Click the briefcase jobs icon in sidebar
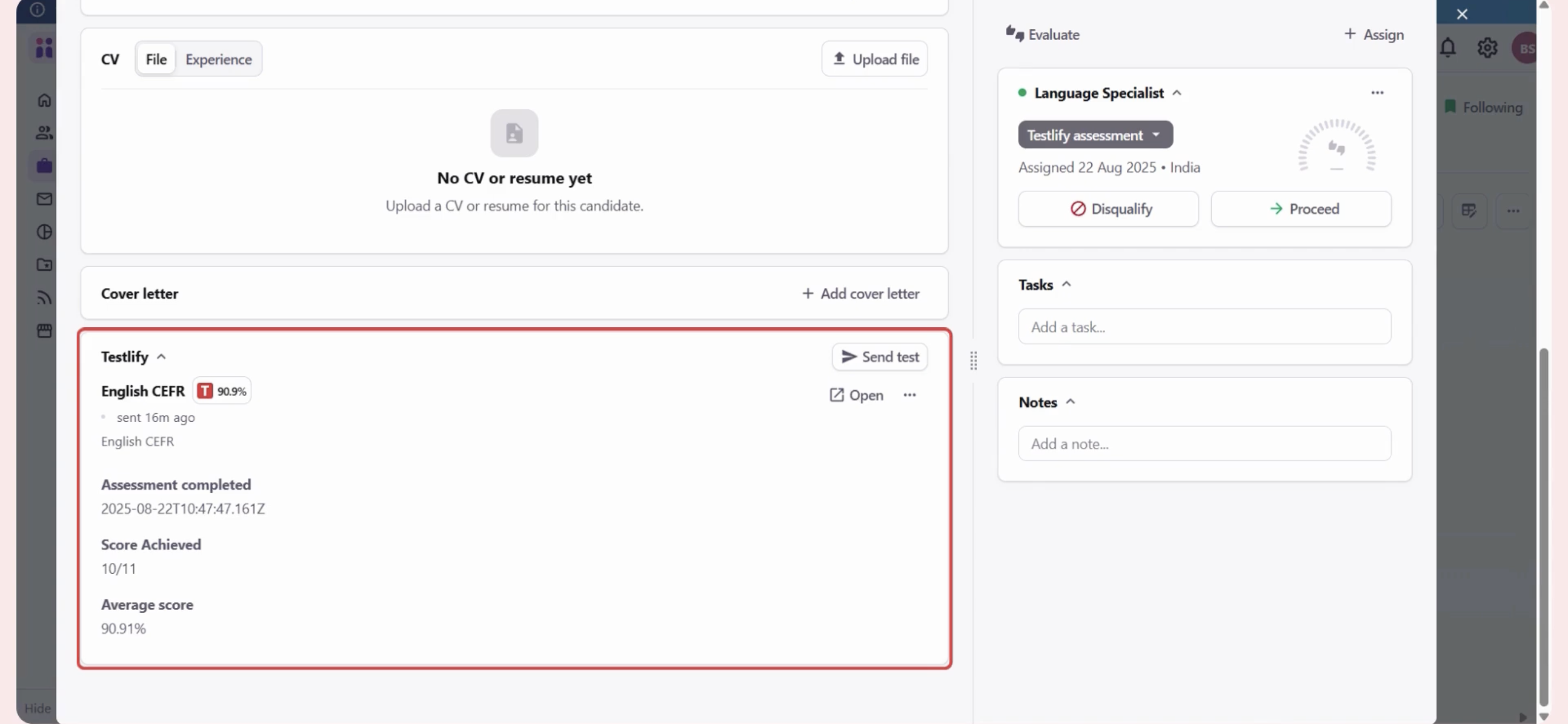The image size is (1568, 724). pyautogui.click(x=44, y=165)
